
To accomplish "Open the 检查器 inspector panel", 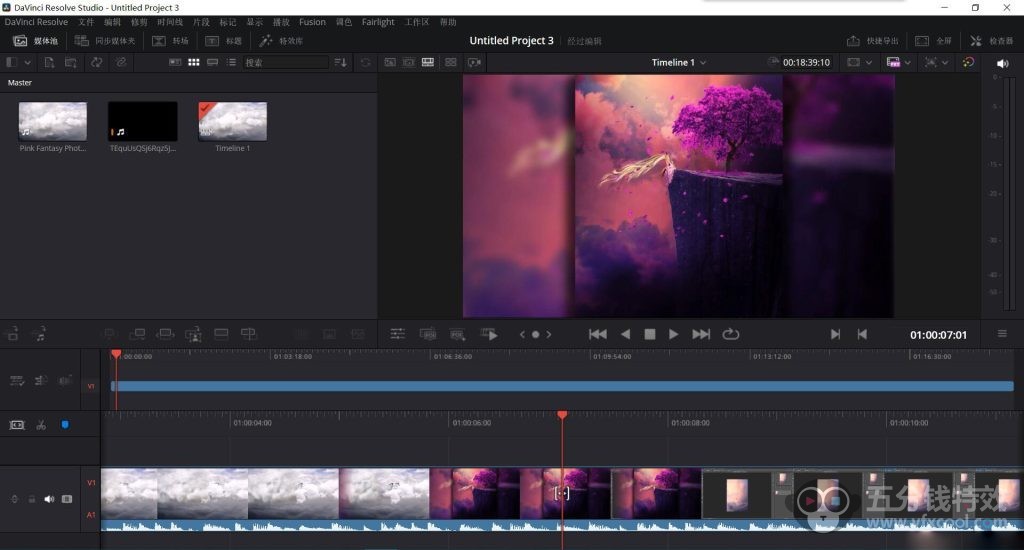I will pos(991,40).
